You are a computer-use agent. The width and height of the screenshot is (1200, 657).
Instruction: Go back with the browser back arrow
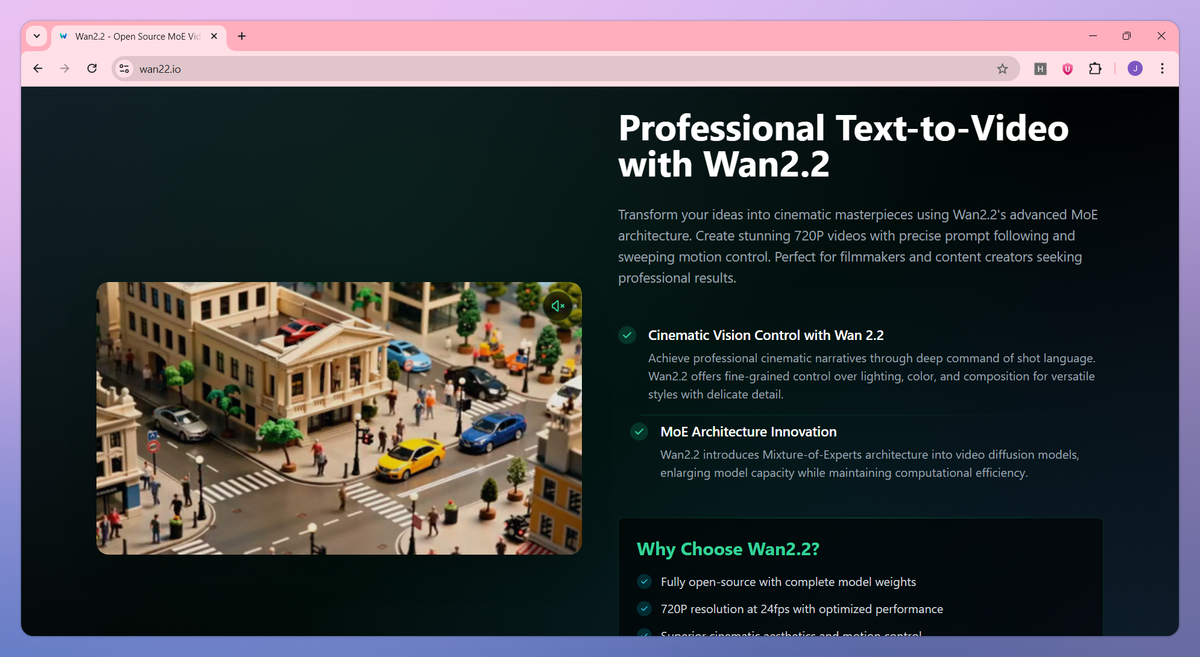38,69
